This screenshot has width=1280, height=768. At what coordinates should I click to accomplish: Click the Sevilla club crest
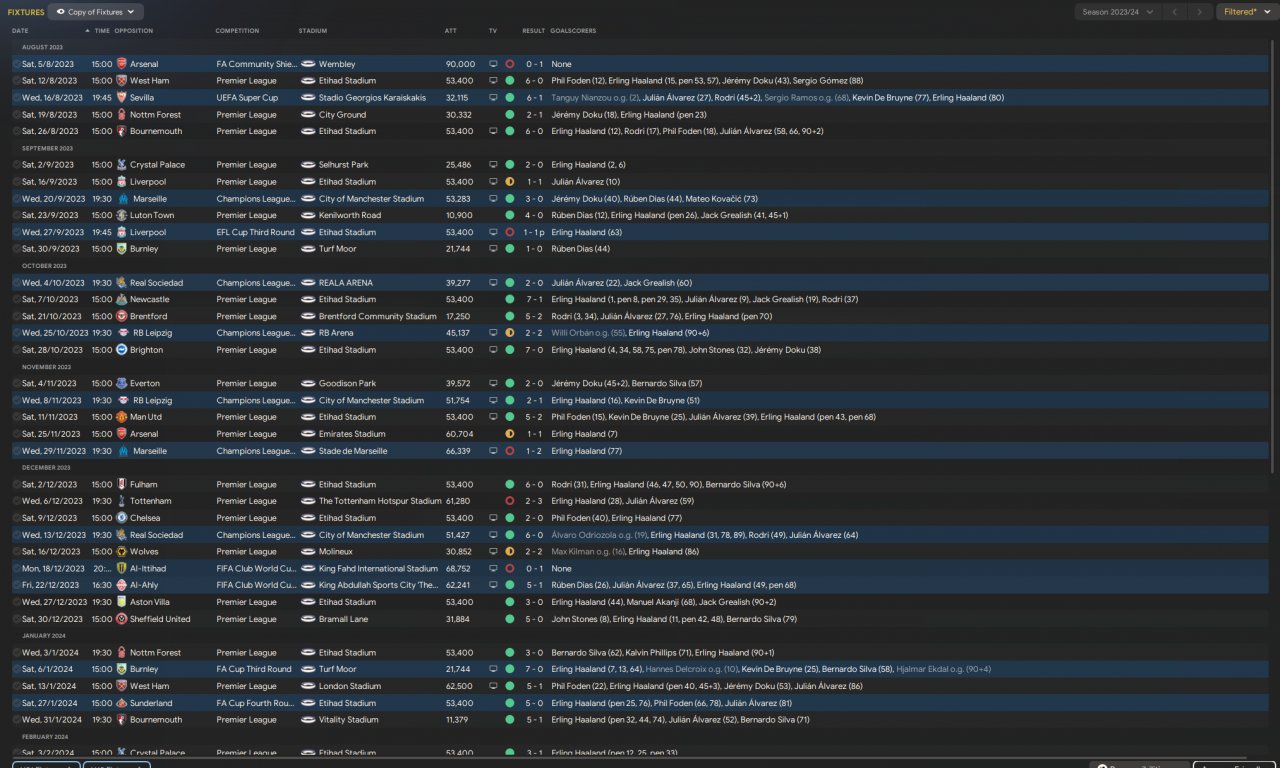pyautogui.click(x=121, y=98)
